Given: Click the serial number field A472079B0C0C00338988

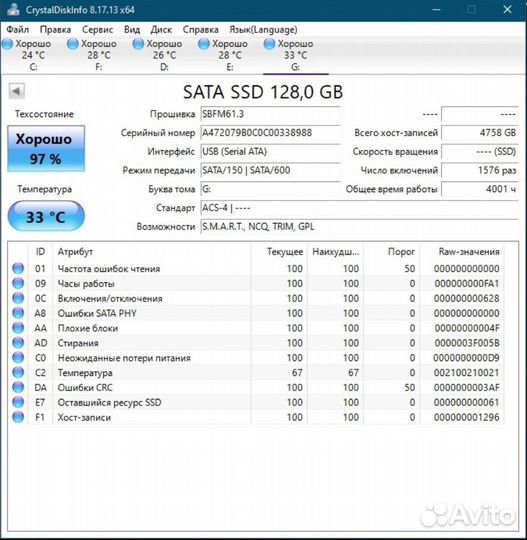Looking at the screenshot, I should point(270,133).
